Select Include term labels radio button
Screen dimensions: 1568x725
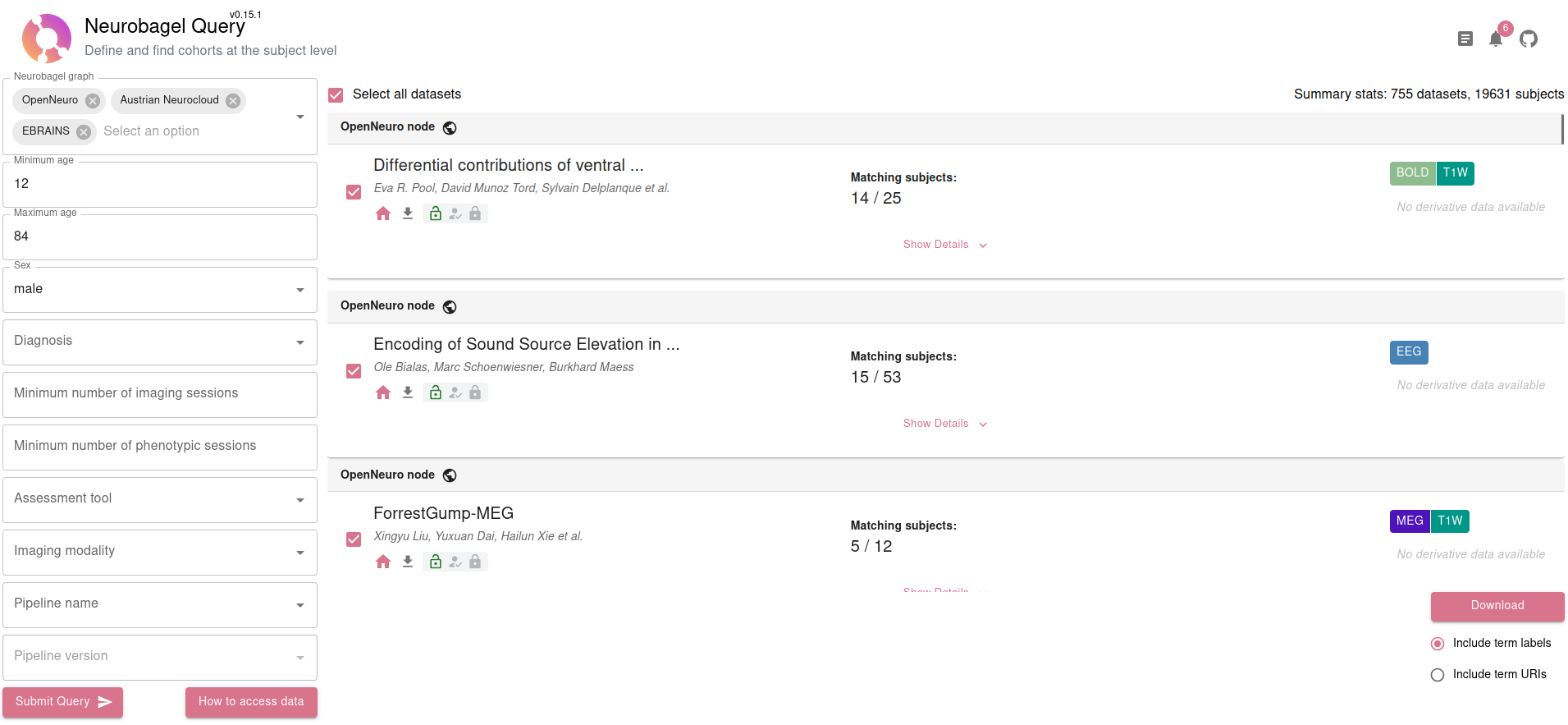pos(1438,644)
